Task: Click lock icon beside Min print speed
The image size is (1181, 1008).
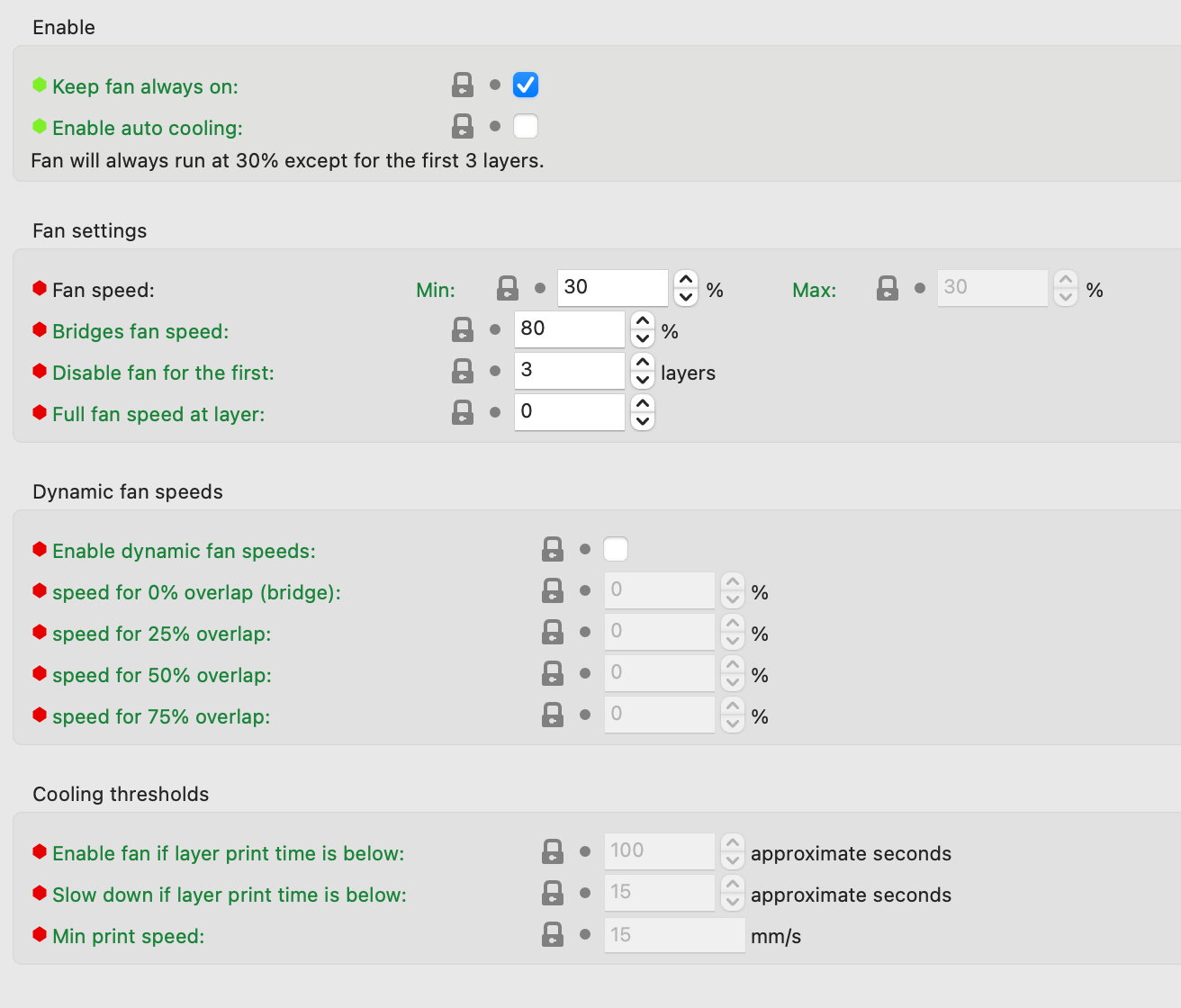Action: pos(553,935)
